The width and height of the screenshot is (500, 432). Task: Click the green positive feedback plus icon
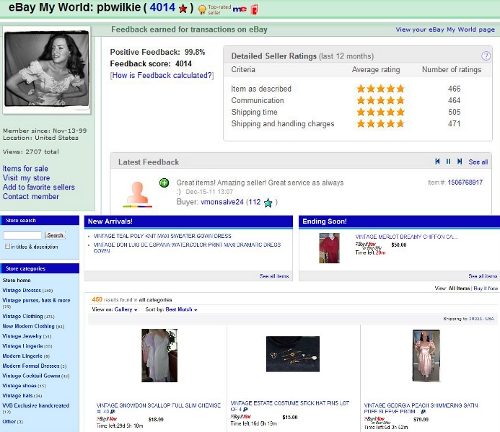[x=164, y=183]
